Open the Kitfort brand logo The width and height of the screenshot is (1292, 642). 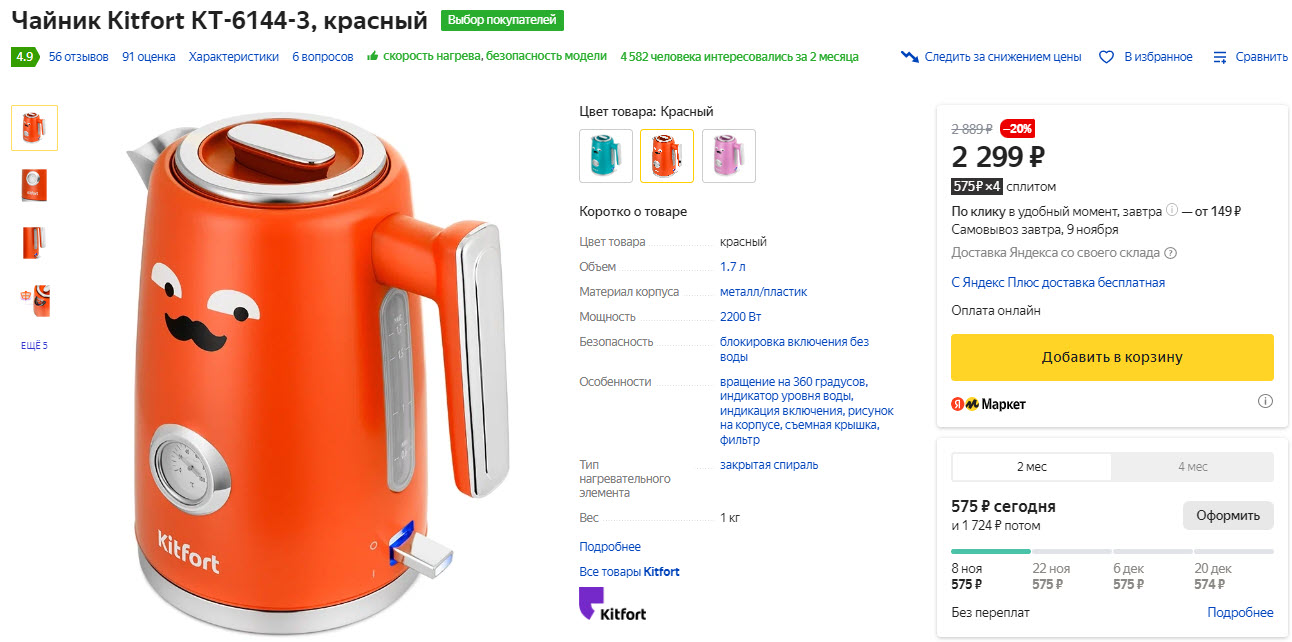tap(612, 604)
